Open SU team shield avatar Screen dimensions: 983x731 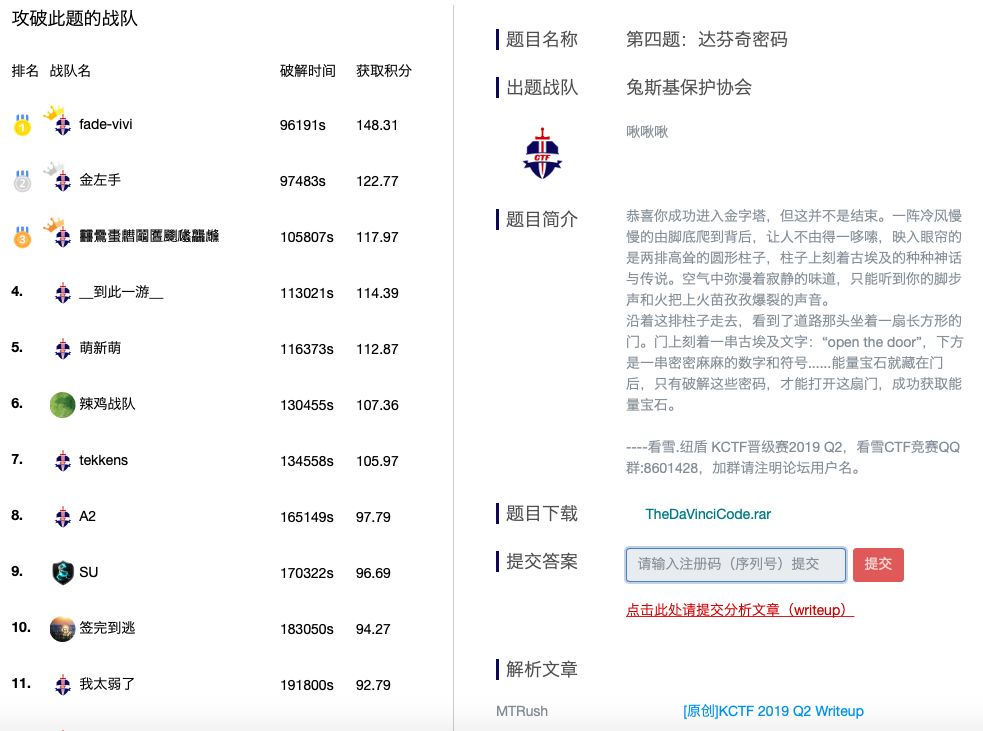(x=63, y=572)
